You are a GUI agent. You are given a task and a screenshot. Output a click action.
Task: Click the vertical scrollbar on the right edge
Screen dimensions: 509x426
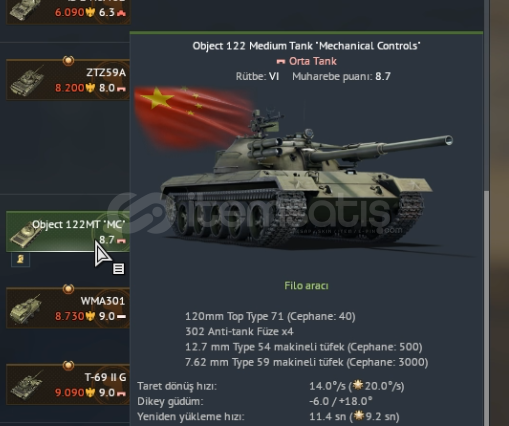487,307
